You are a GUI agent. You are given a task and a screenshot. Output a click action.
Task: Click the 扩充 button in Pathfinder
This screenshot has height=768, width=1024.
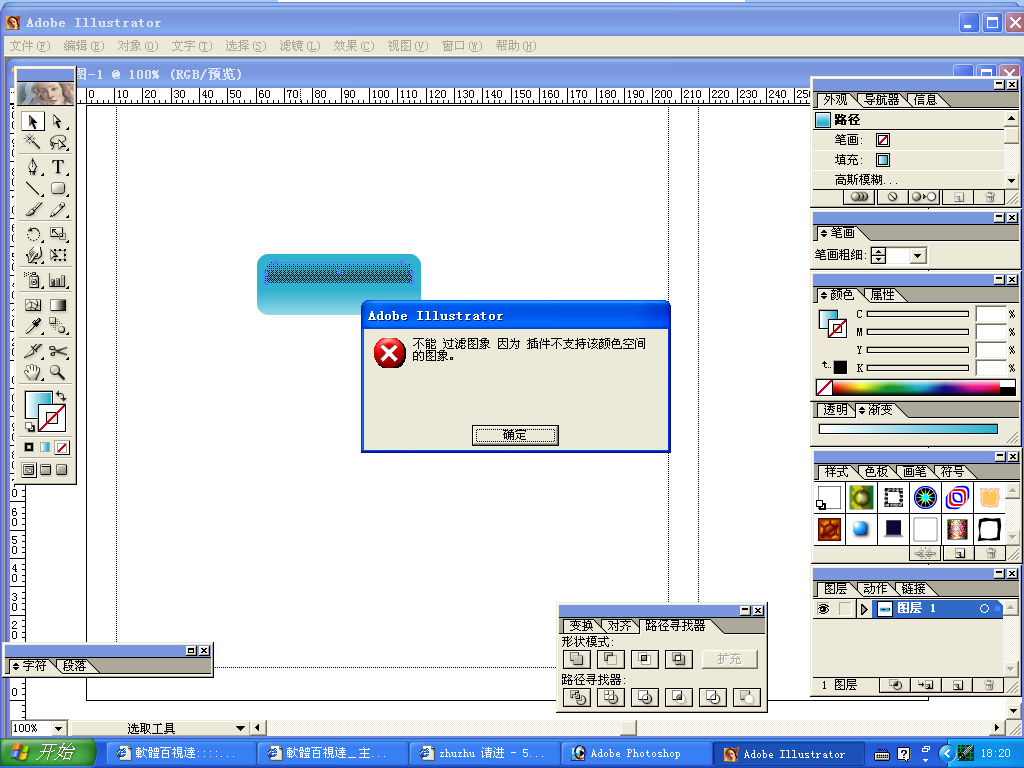click(x=729, y=659)
